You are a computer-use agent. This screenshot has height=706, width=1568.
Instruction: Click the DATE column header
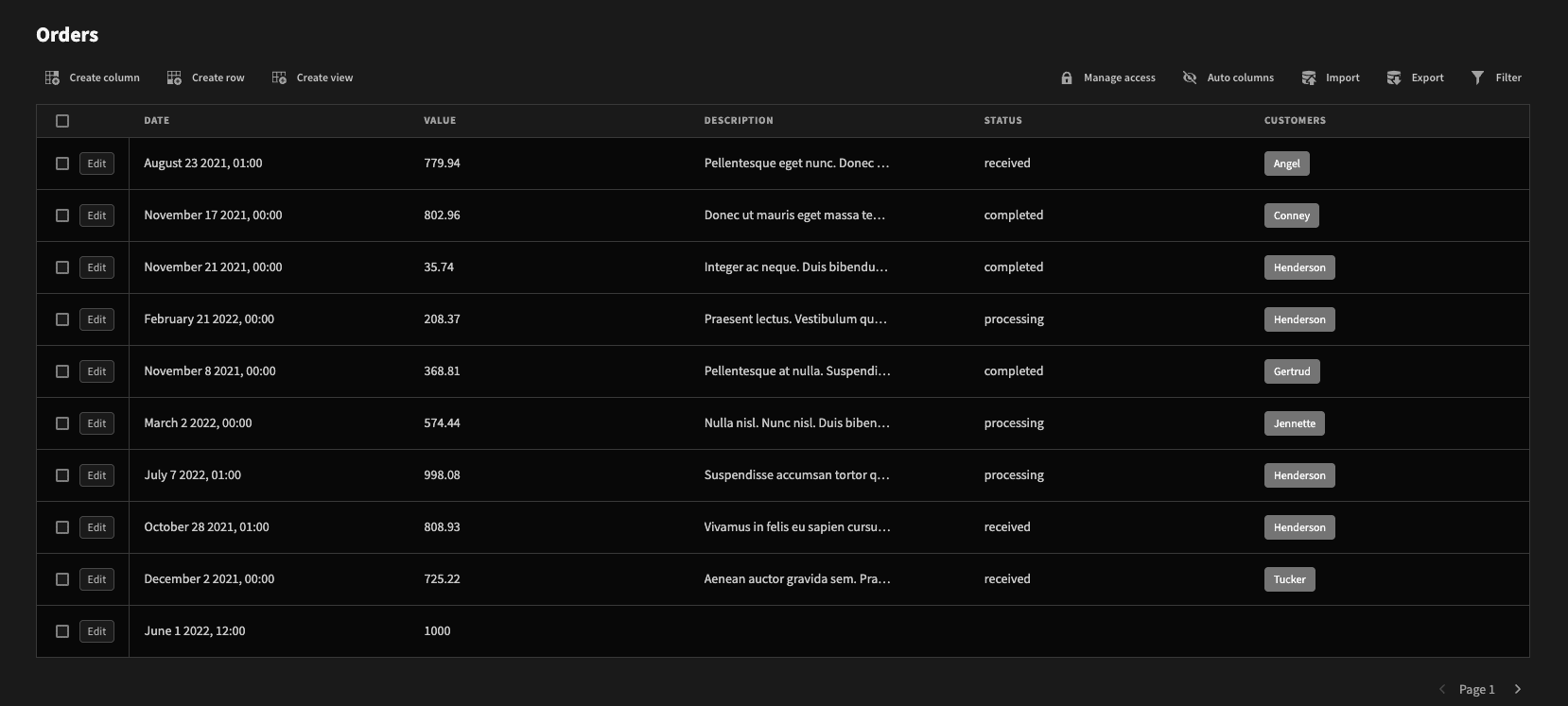point(157,120)
